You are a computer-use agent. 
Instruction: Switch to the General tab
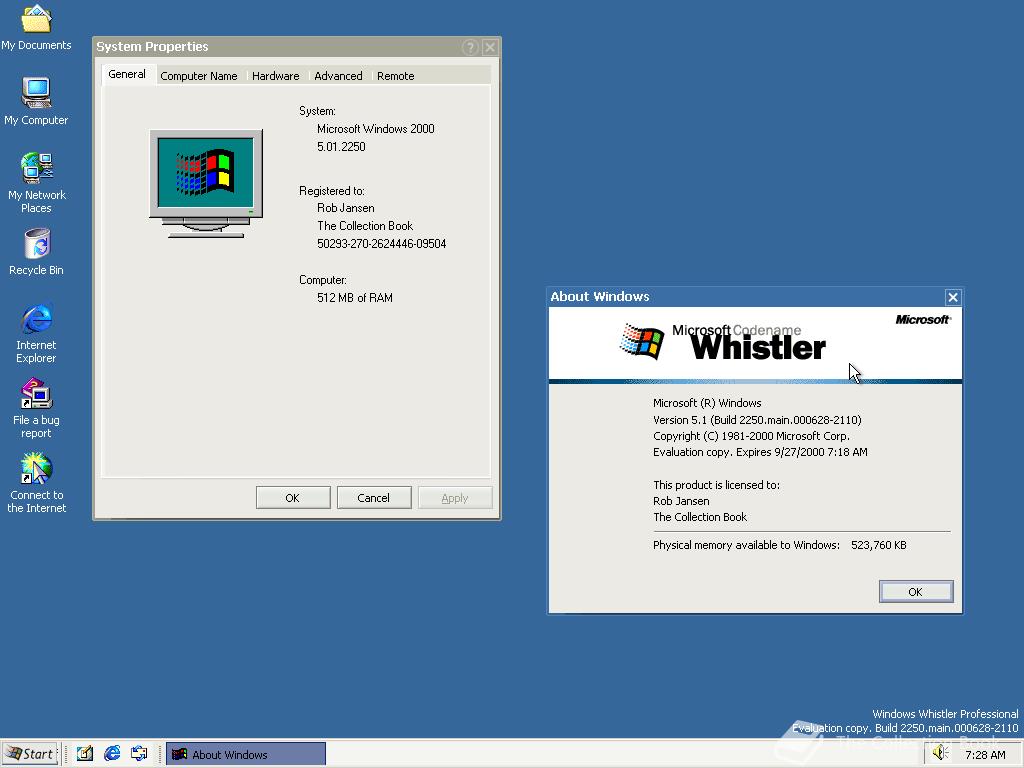(x=127, y=74)
